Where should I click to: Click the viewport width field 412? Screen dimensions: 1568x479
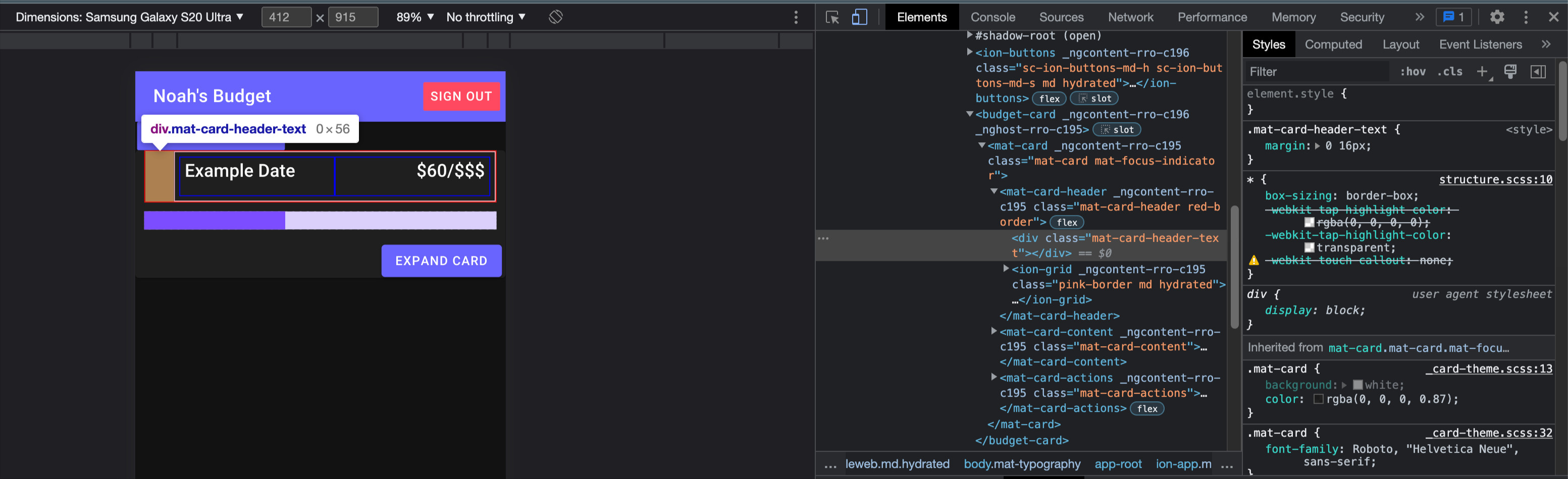285,17
